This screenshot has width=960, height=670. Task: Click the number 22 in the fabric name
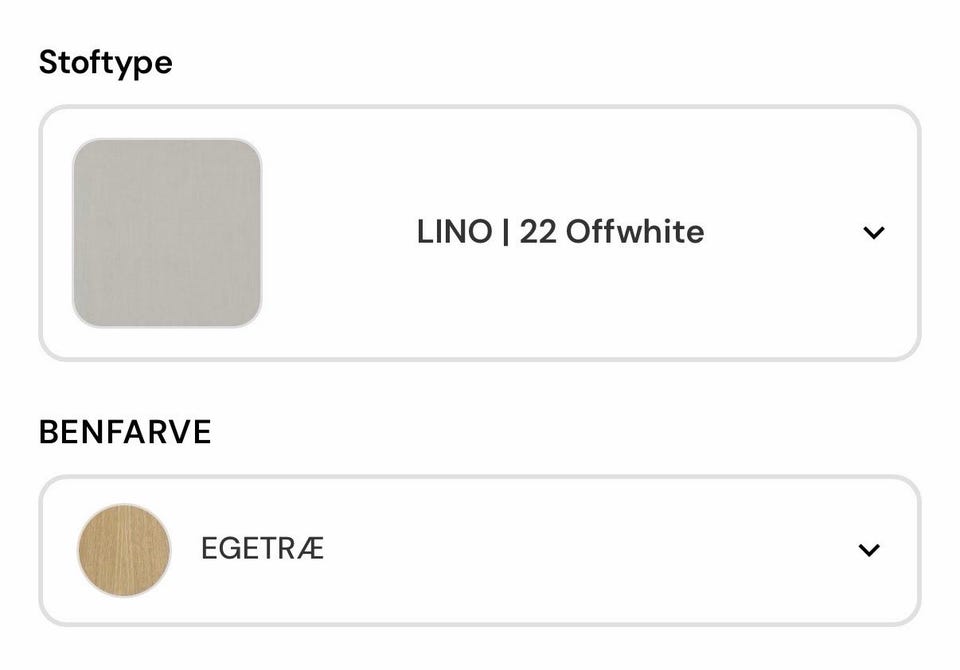537,233
